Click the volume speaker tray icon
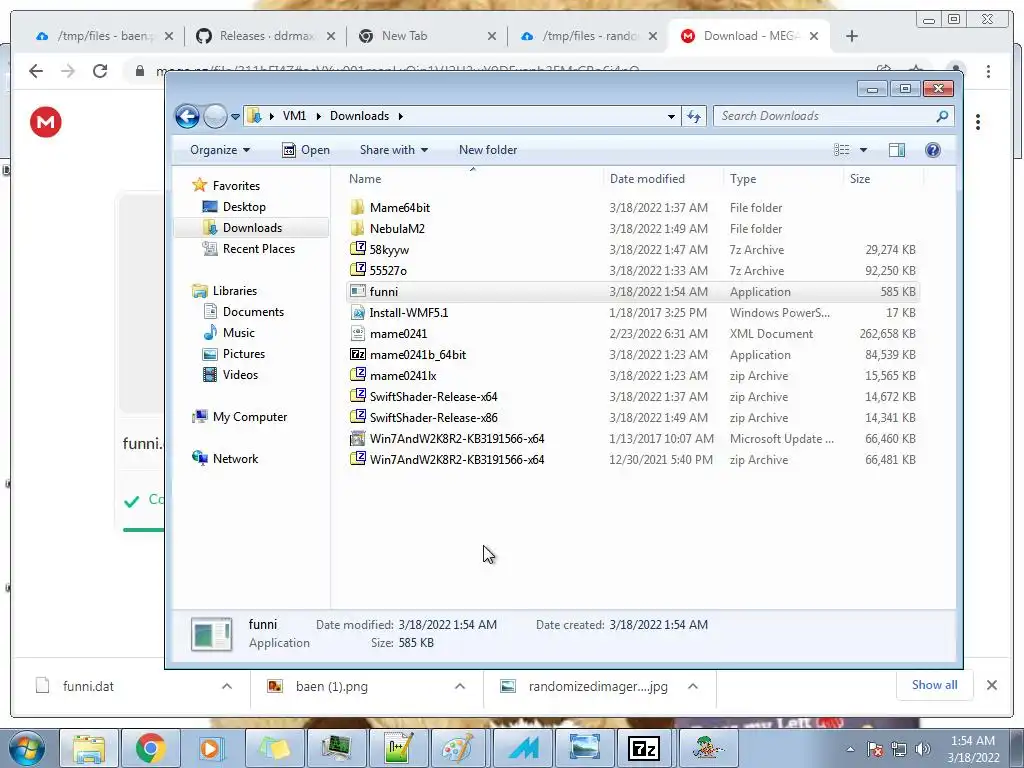Viewport: 1024px width, 768px height. point(923,749)
